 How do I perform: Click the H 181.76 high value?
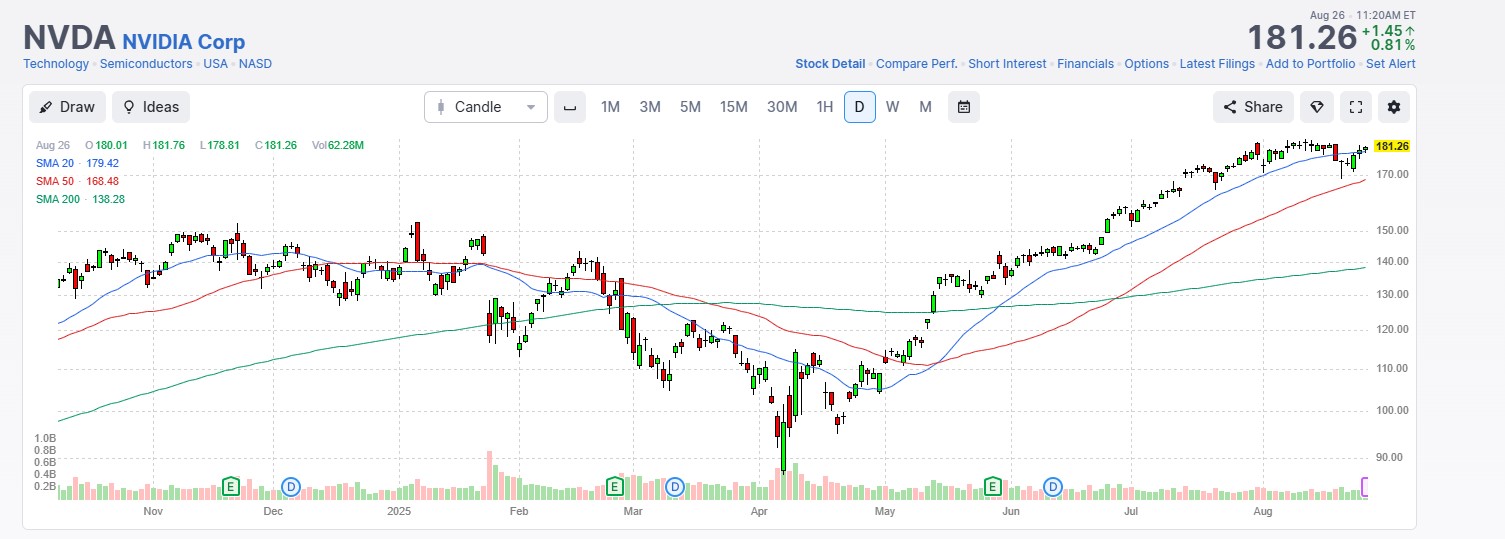point(164,145)
